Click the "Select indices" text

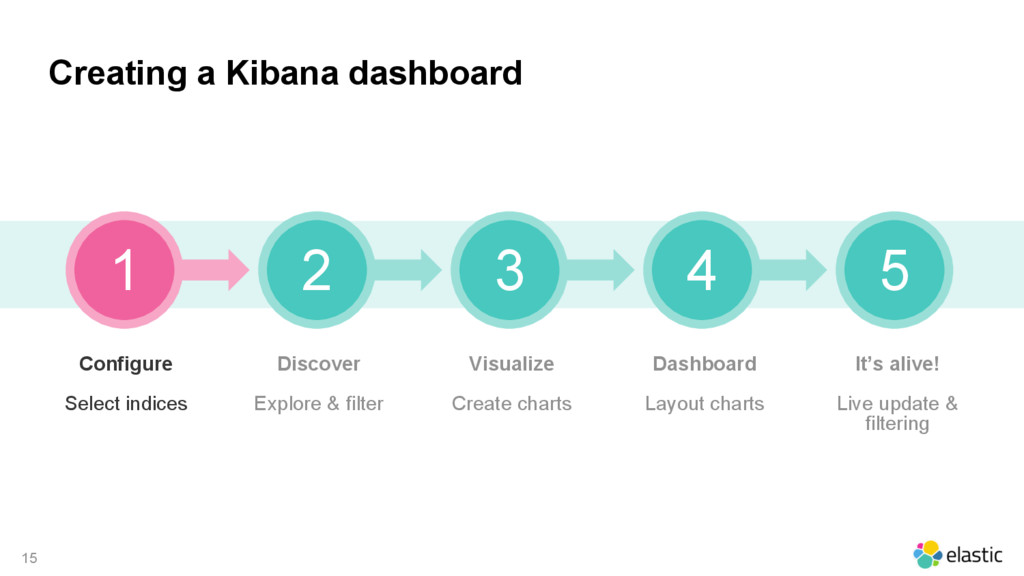[x=126, y=404]
